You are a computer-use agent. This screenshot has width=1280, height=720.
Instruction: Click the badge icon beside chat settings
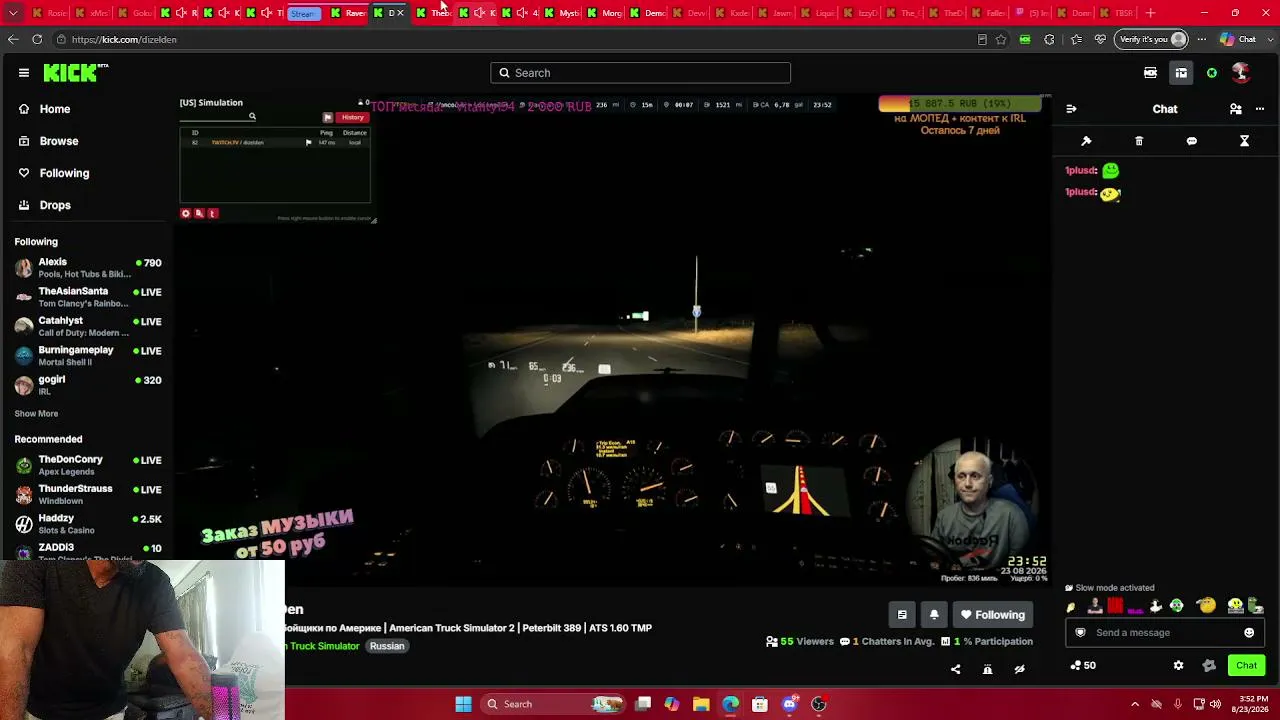click(1209, 665)
